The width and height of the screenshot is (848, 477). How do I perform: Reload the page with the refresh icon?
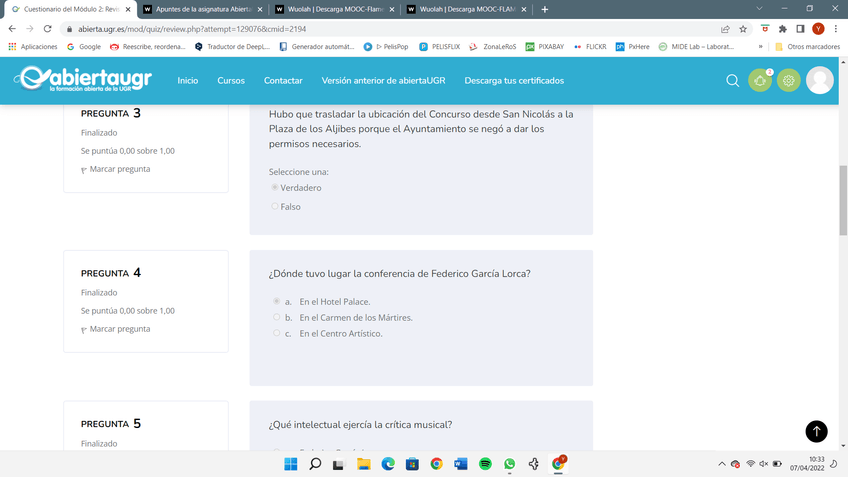[48, 29]
